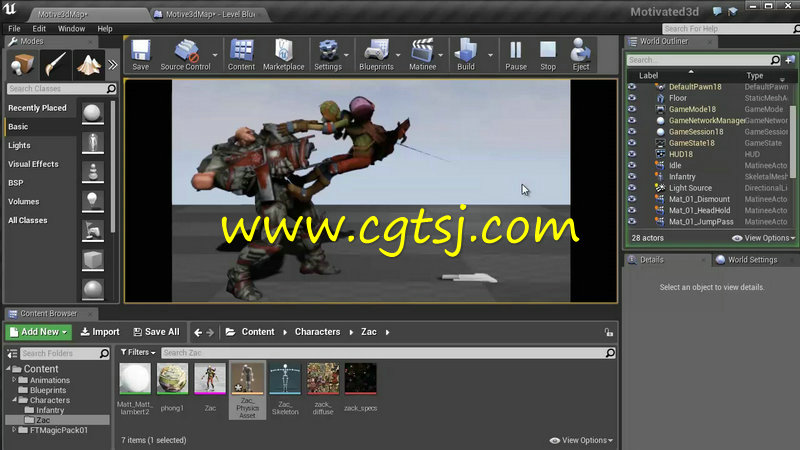Toggle visibility of Infantry actor

point(632,177)
